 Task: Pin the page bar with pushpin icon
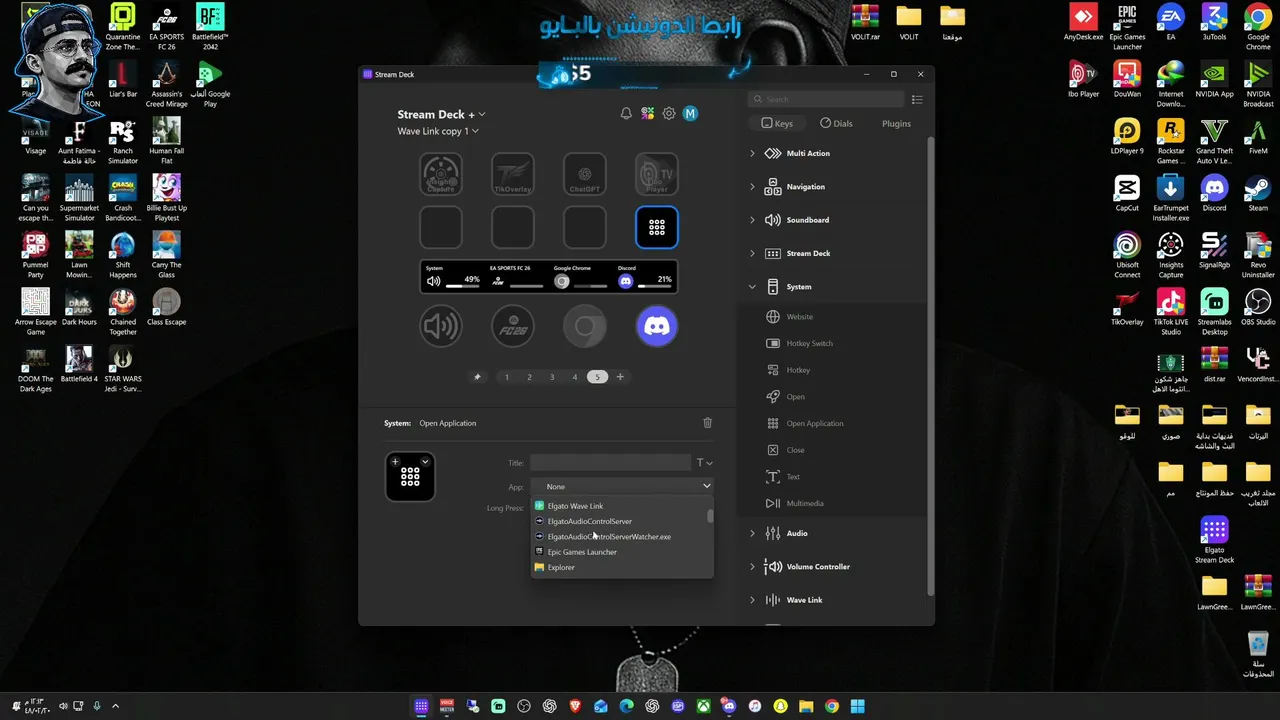[x=477, y=377]
